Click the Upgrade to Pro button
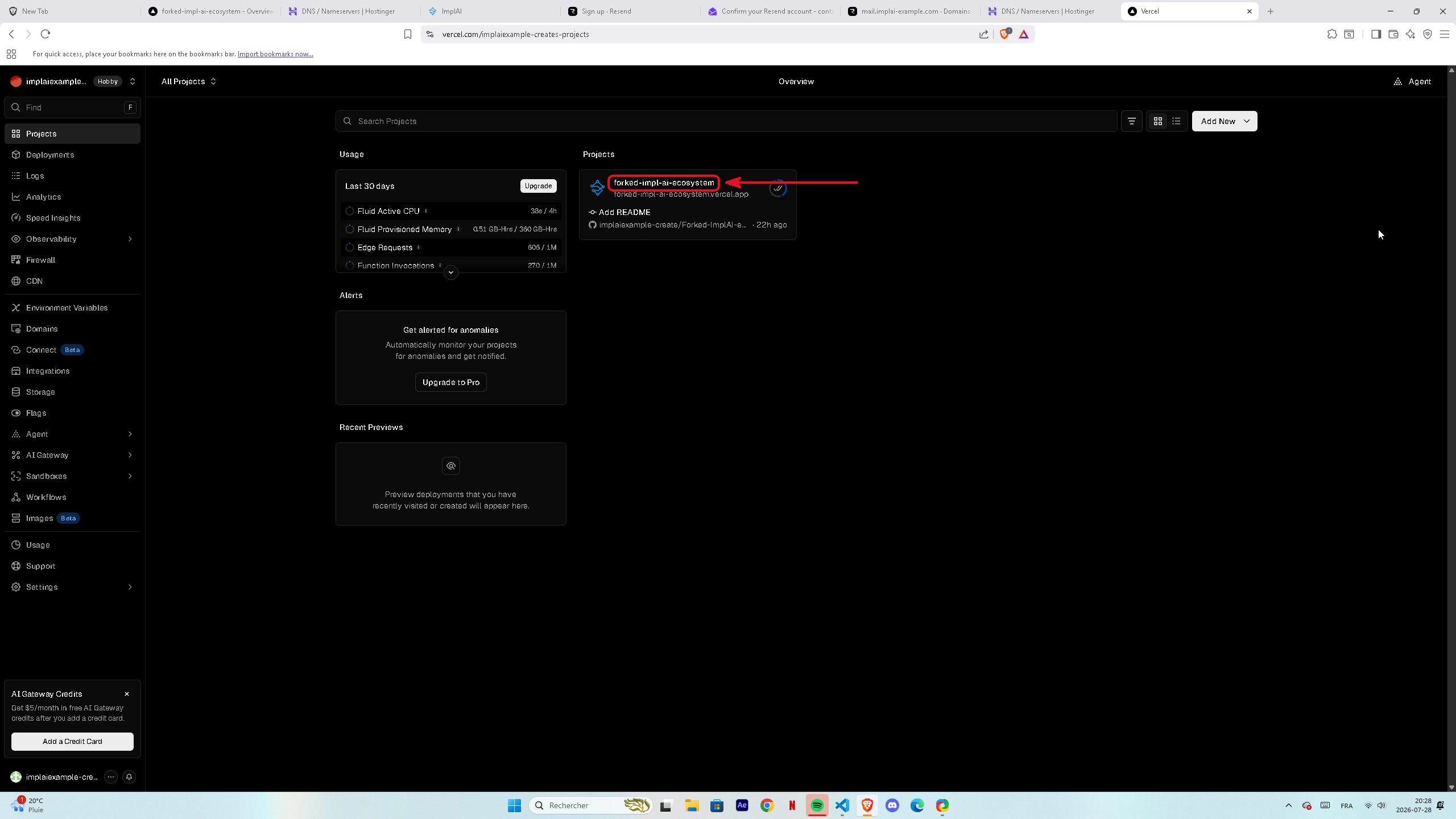Screen dimensions: 1456x819 (450, 382)
